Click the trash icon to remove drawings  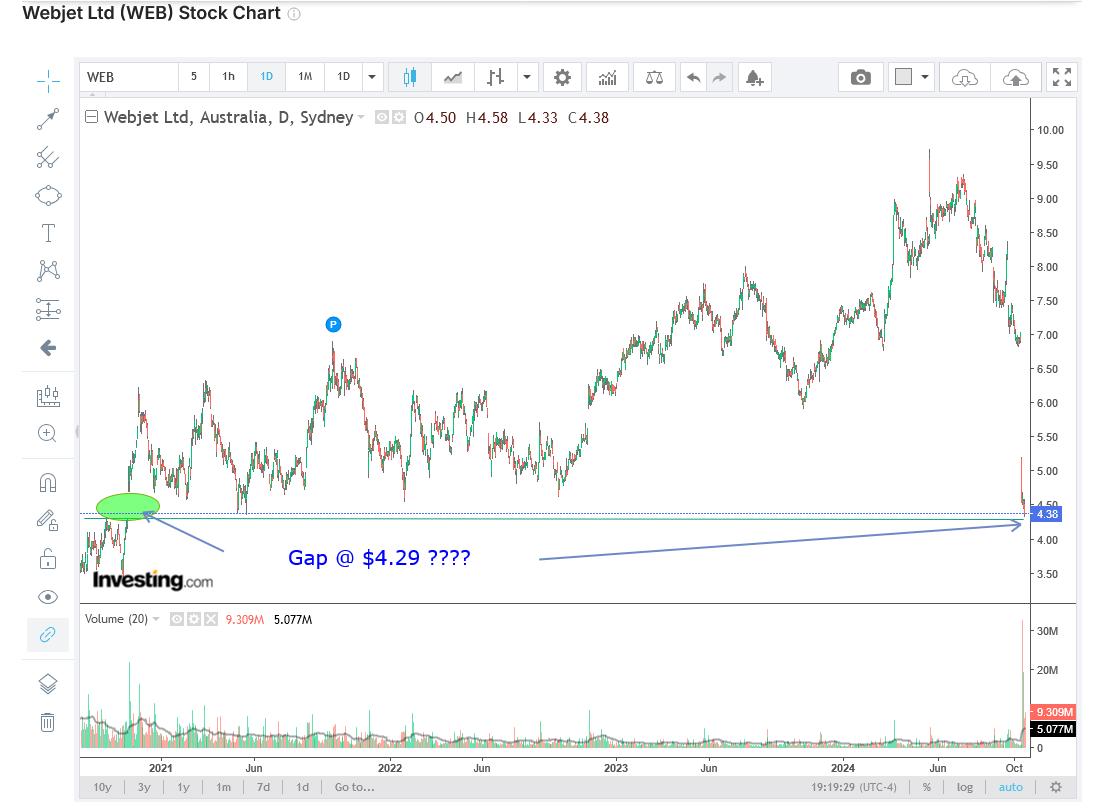[x=47, y=722]
